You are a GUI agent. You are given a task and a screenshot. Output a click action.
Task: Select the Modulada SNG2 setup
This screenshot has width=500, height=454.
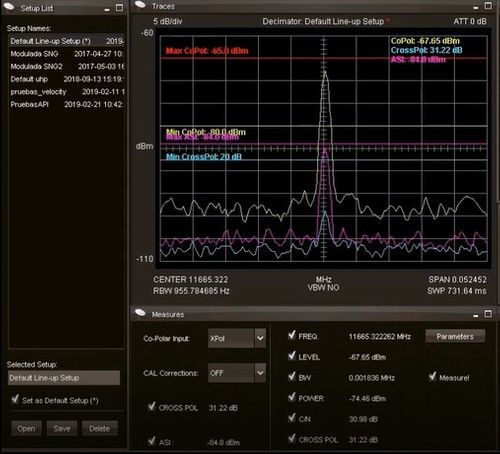click(x=67, y=67)
